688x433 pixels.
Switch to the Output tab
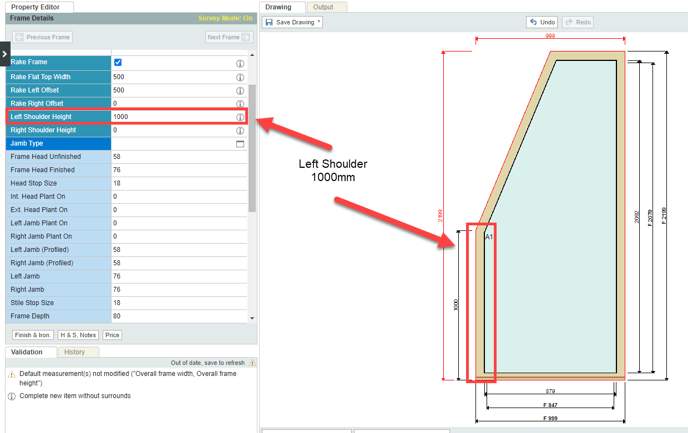(323, 7)
